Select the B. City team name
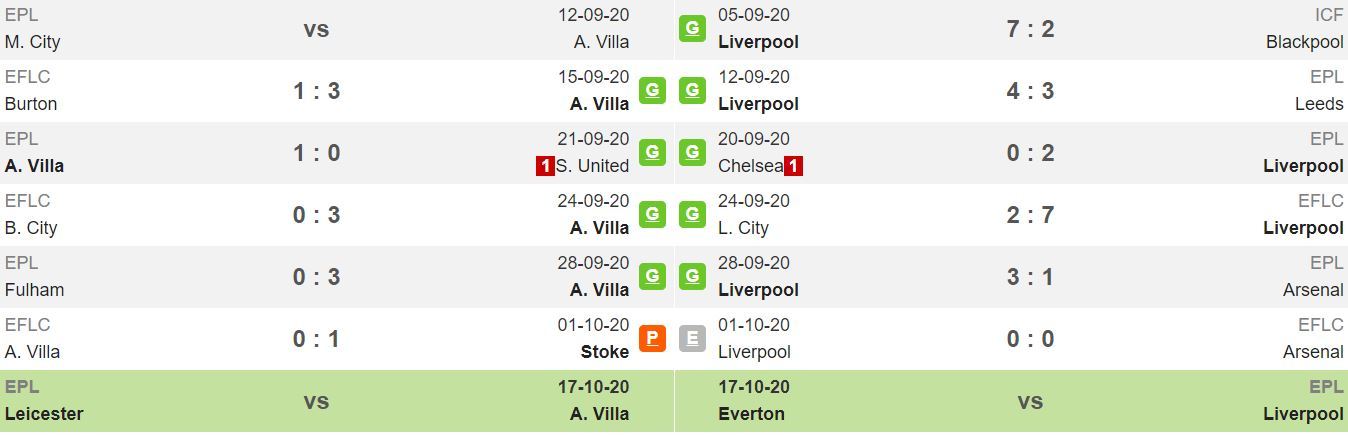This screenshot has width=1348, height=435. point(31,228)
